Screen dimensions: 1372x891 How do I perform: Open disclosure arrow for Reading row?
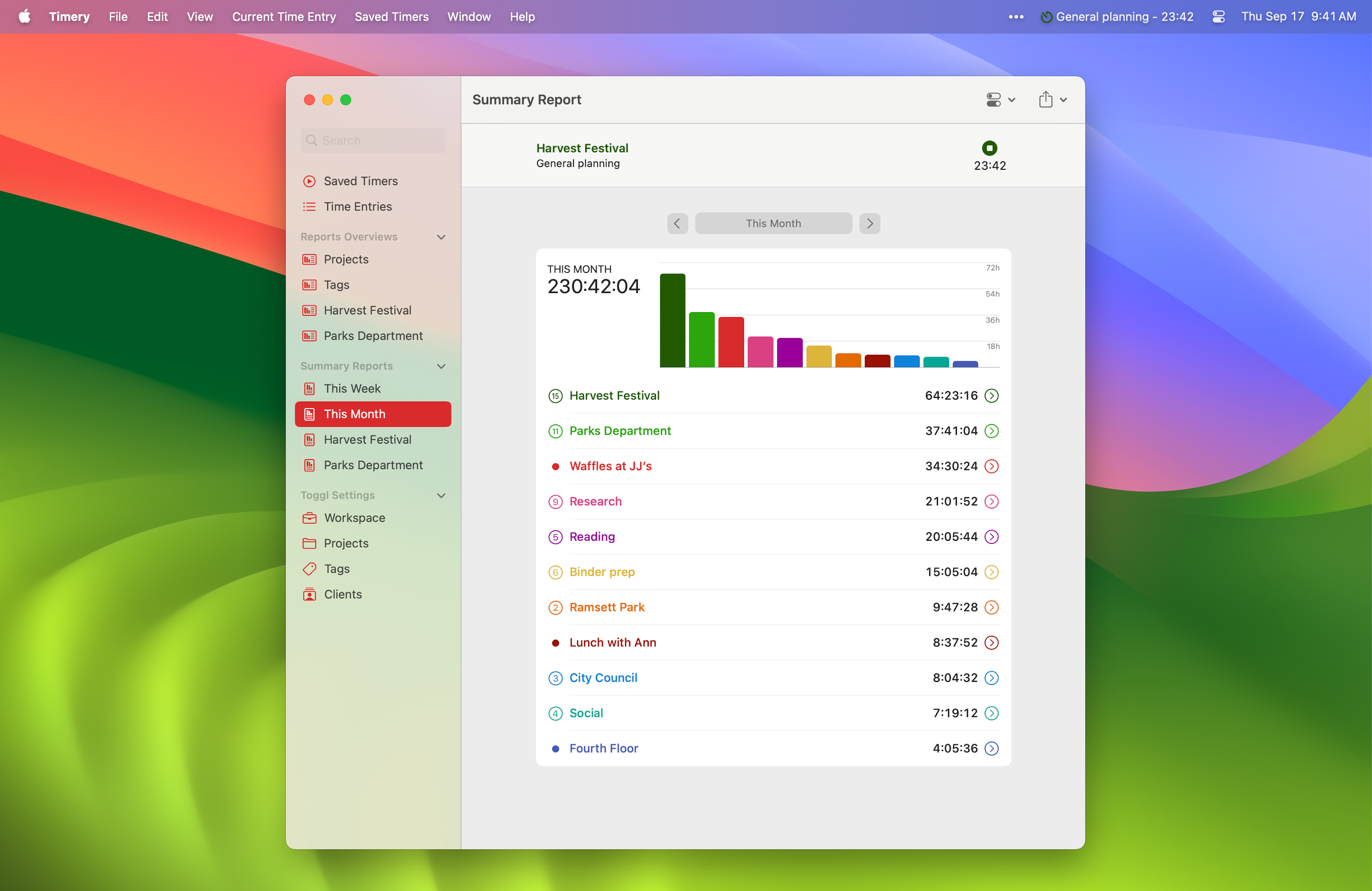tap(991, 537)
